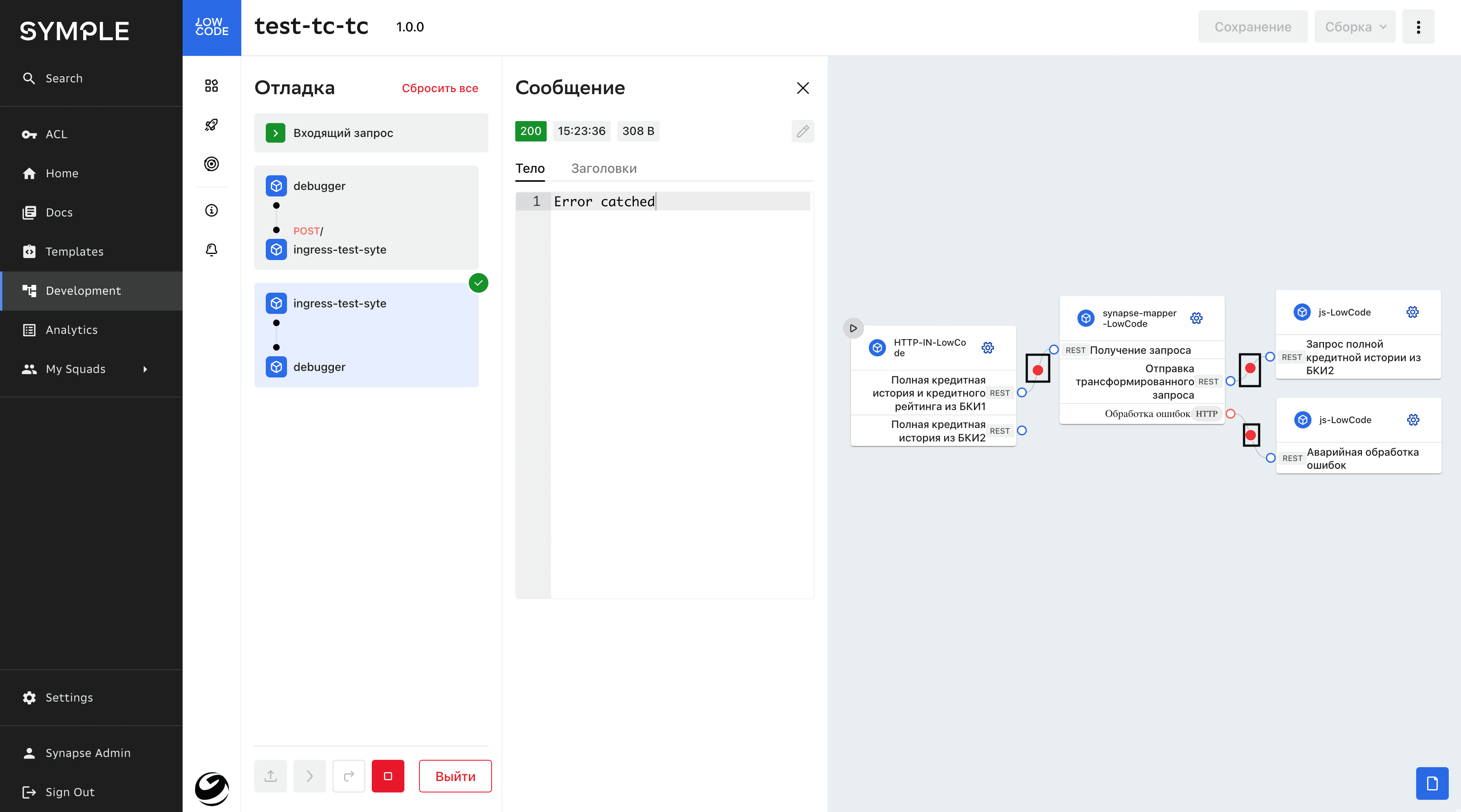Click the blue document icon bottom right
The height and width of the screenshot is (812, 1461).
tap(1432, 783)
